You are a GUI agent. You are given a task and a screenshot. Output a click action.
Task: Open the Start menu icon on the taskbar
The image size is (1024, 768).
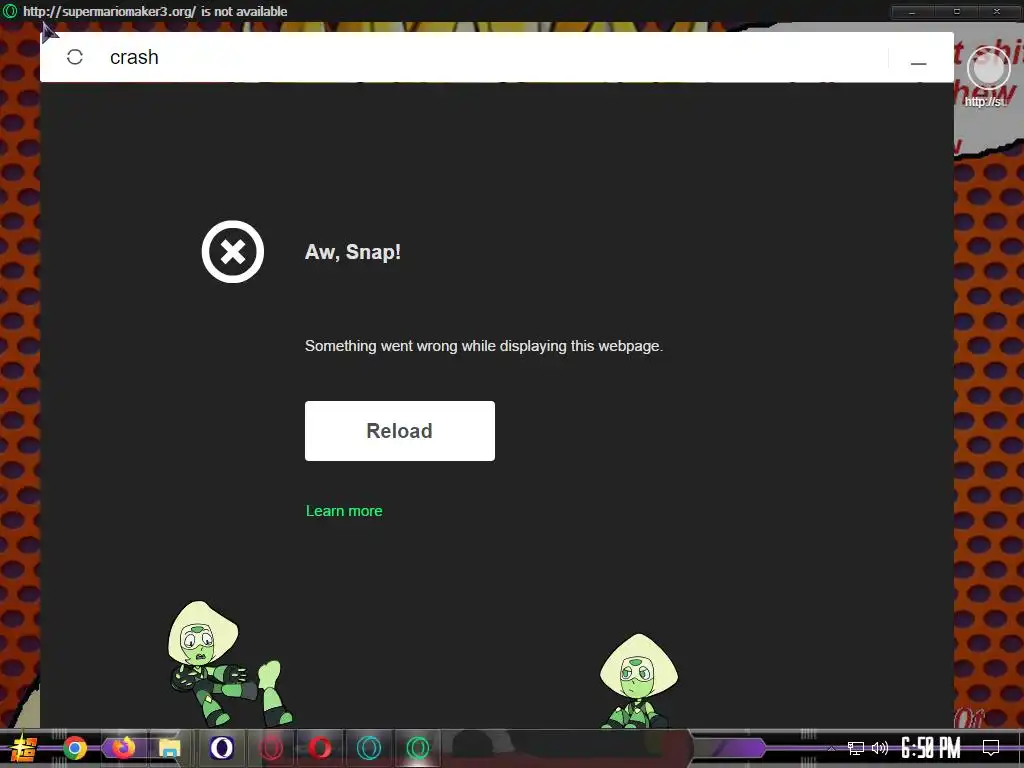tap(22, 748)
